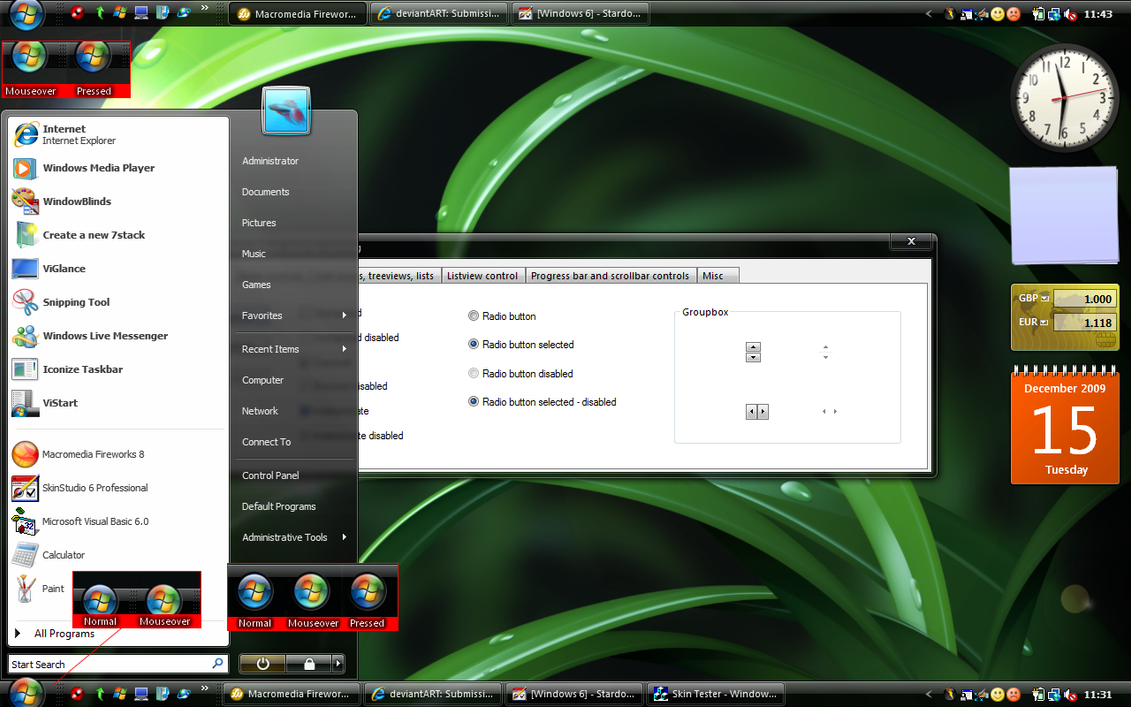This screenshot has height=707, width=1131.
Task: Click the enabled right spin arrow in Groupbox
Action: [x=762, y=412]
